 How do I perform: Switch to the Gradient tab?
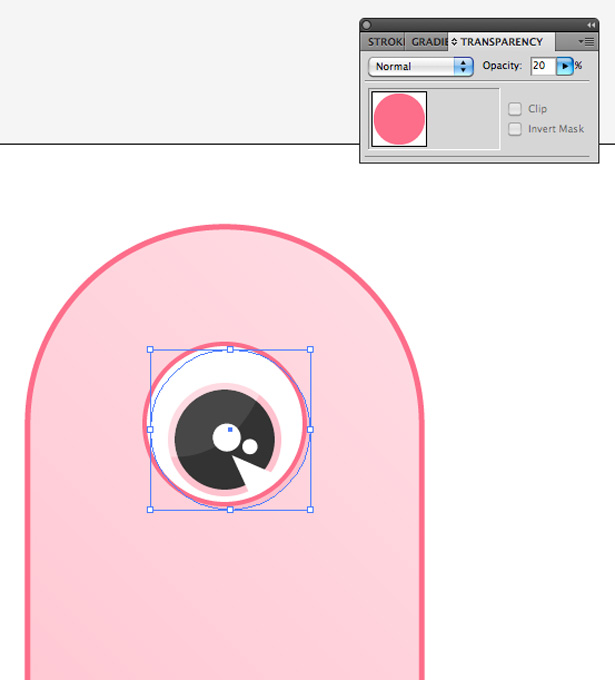429,42
